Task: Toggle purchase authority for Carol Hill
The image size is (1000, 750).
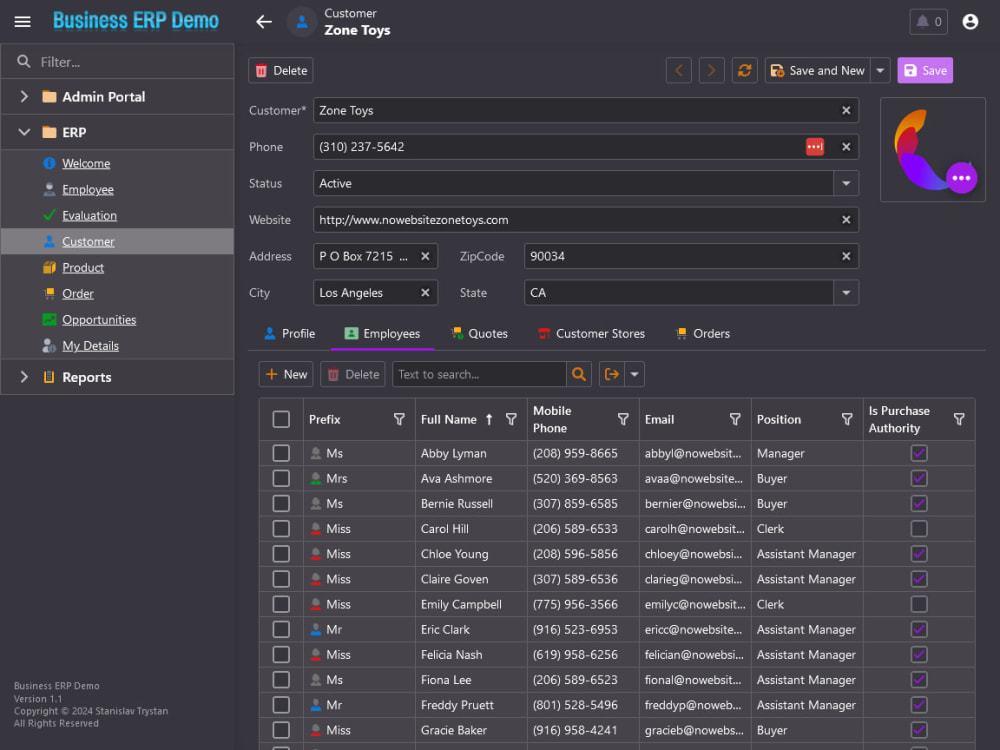Action: (x=918, y=529)
